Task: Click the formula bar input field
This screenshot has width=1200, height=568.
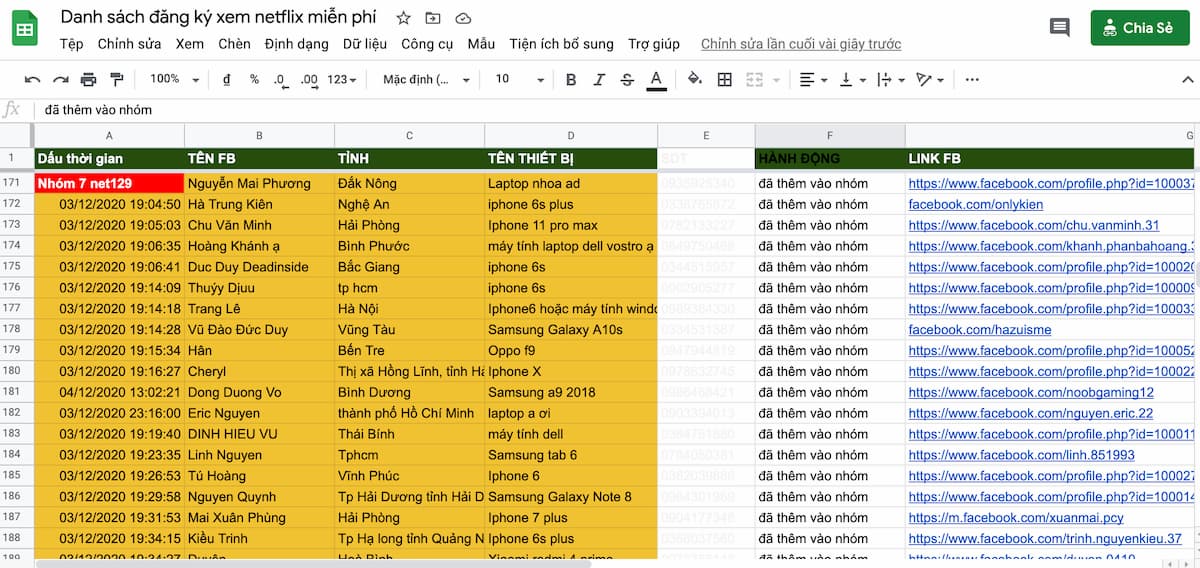Action: pos(600,110)
